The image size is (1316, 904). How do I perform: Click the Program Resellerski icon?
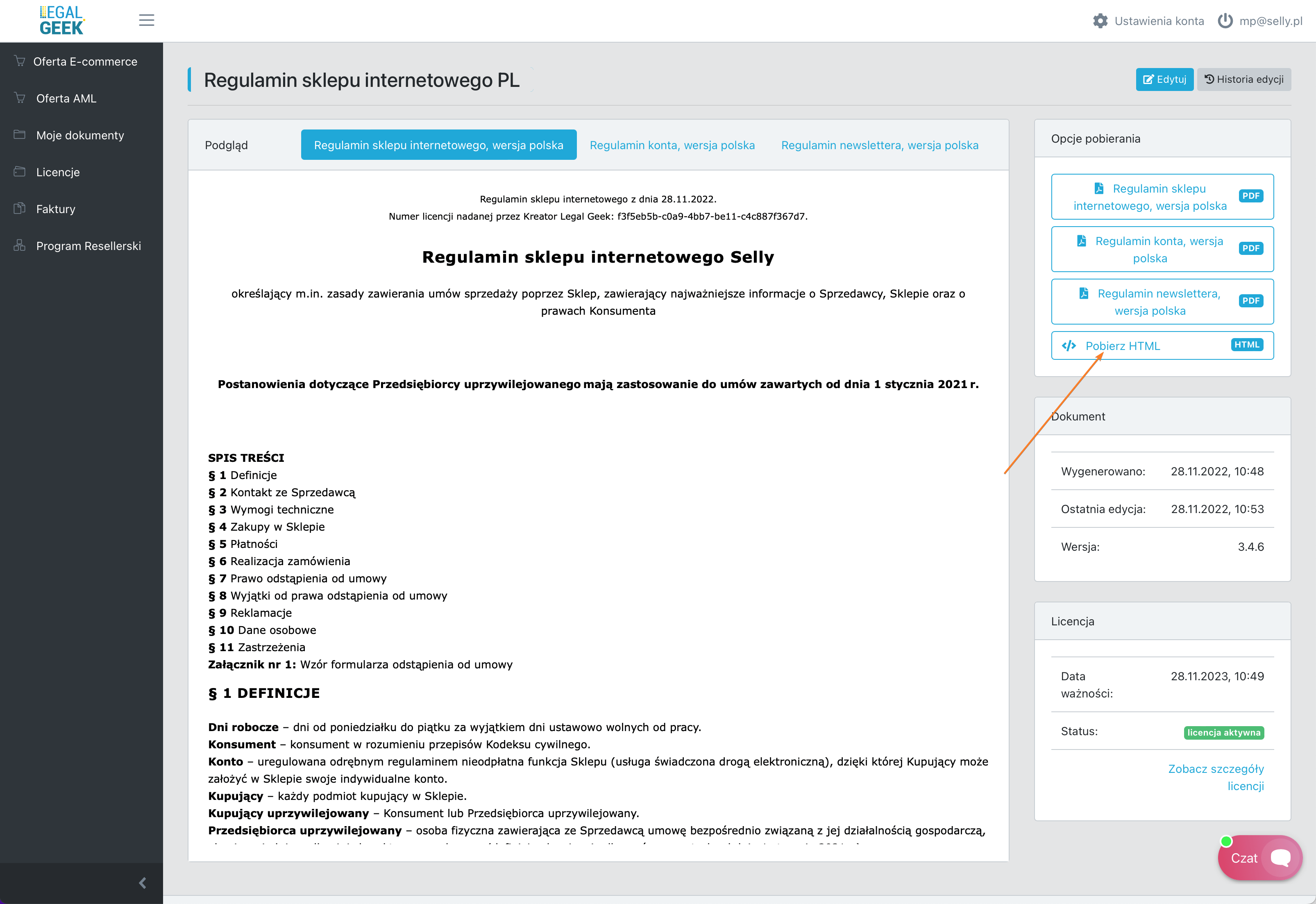[20, 245]
